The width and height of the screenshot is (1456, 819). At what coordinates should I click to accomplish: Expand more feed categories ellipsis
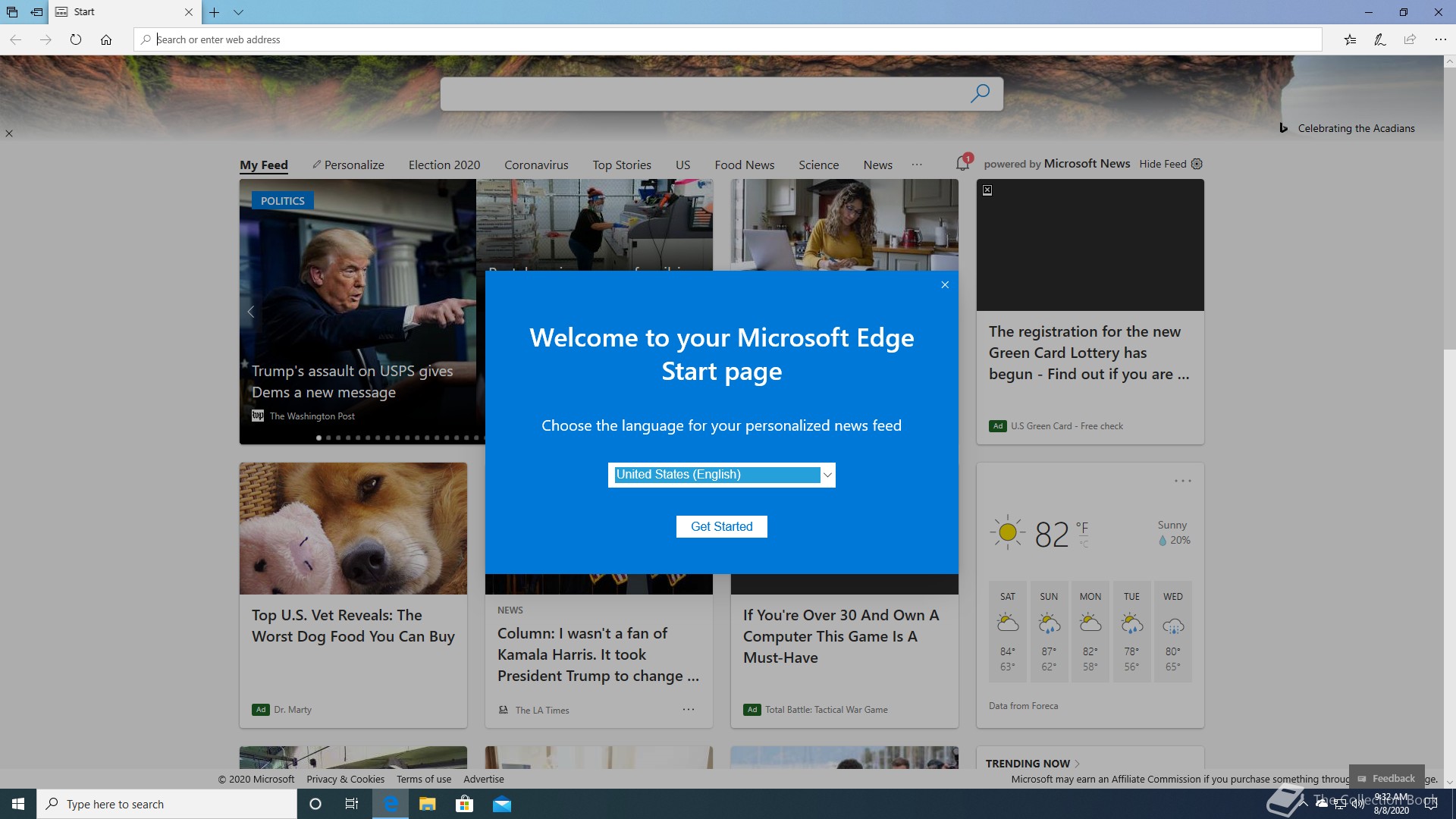pyautogui.click(x=917, y=165)
